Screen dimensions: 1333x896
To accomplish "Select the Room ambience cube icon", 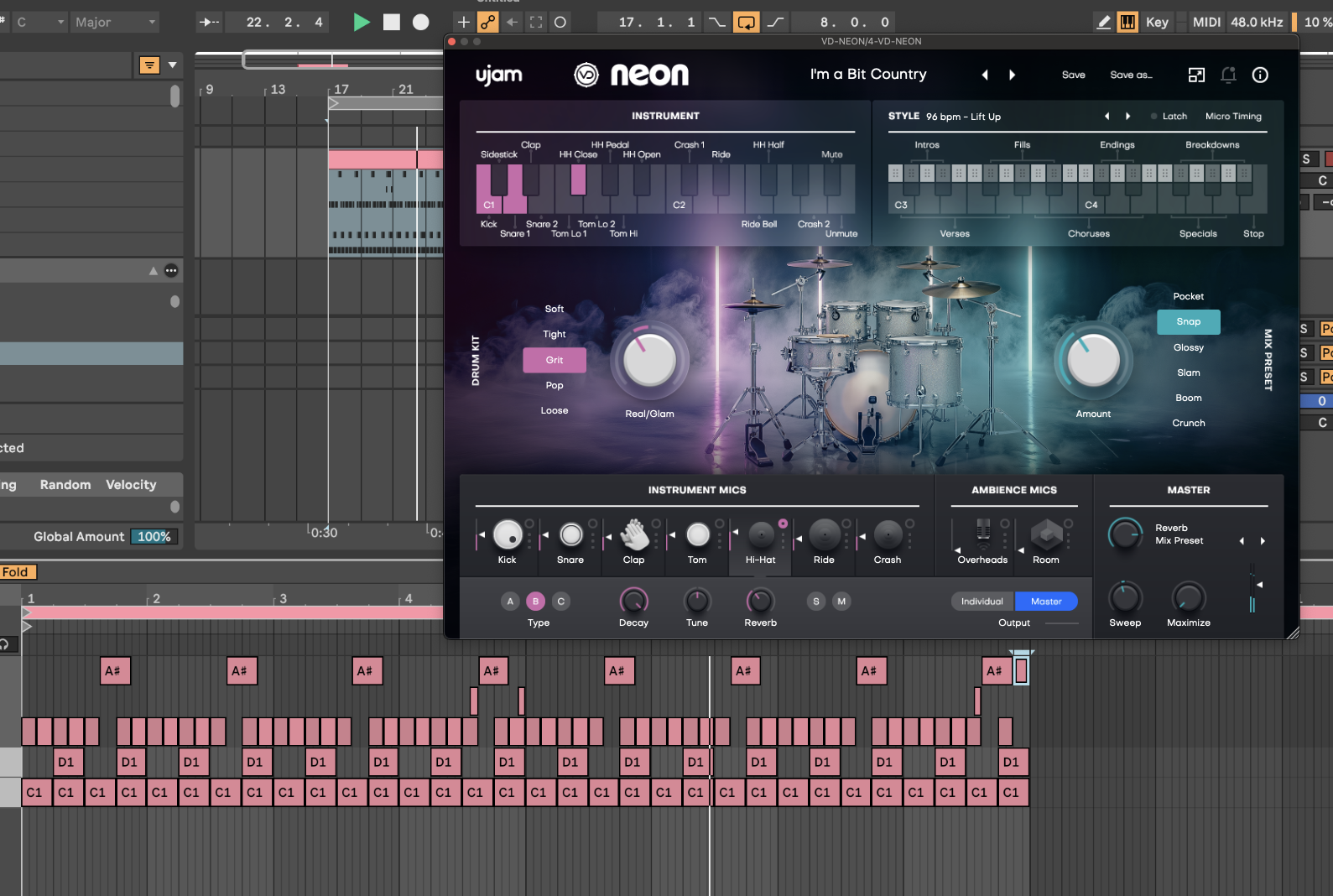I will [x=1046, y=534].
